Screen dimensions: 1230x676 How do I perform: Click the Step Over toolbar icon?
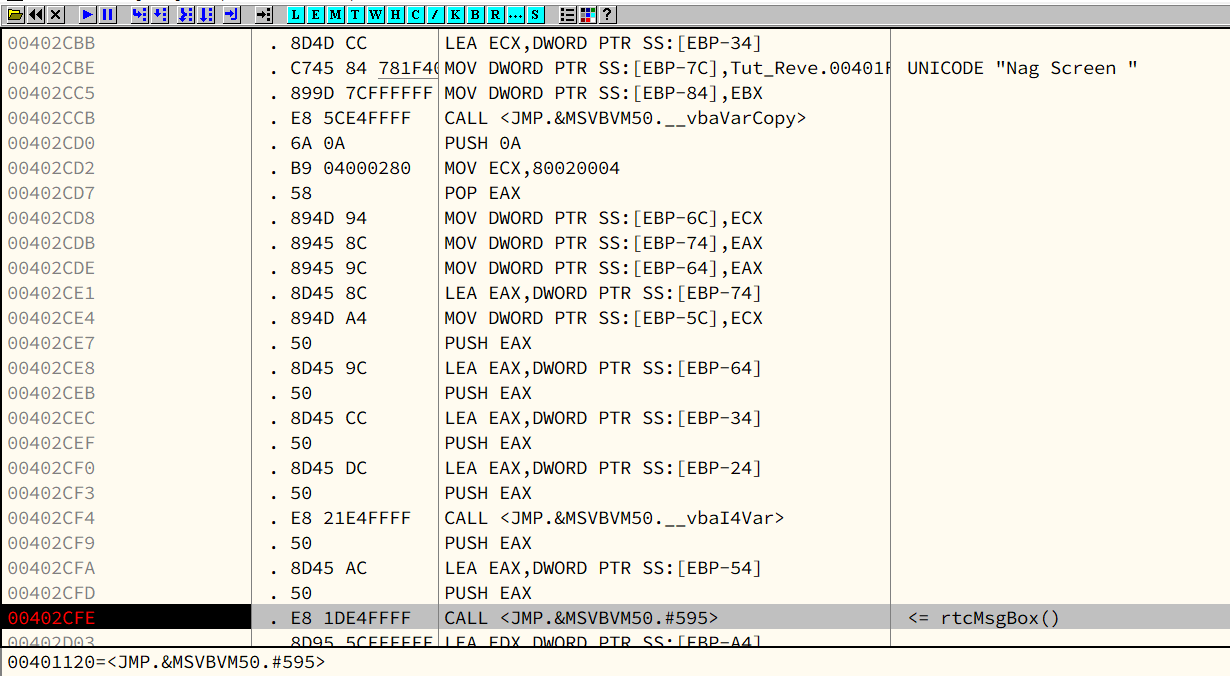pyautogui.click(x=160, y=15)
